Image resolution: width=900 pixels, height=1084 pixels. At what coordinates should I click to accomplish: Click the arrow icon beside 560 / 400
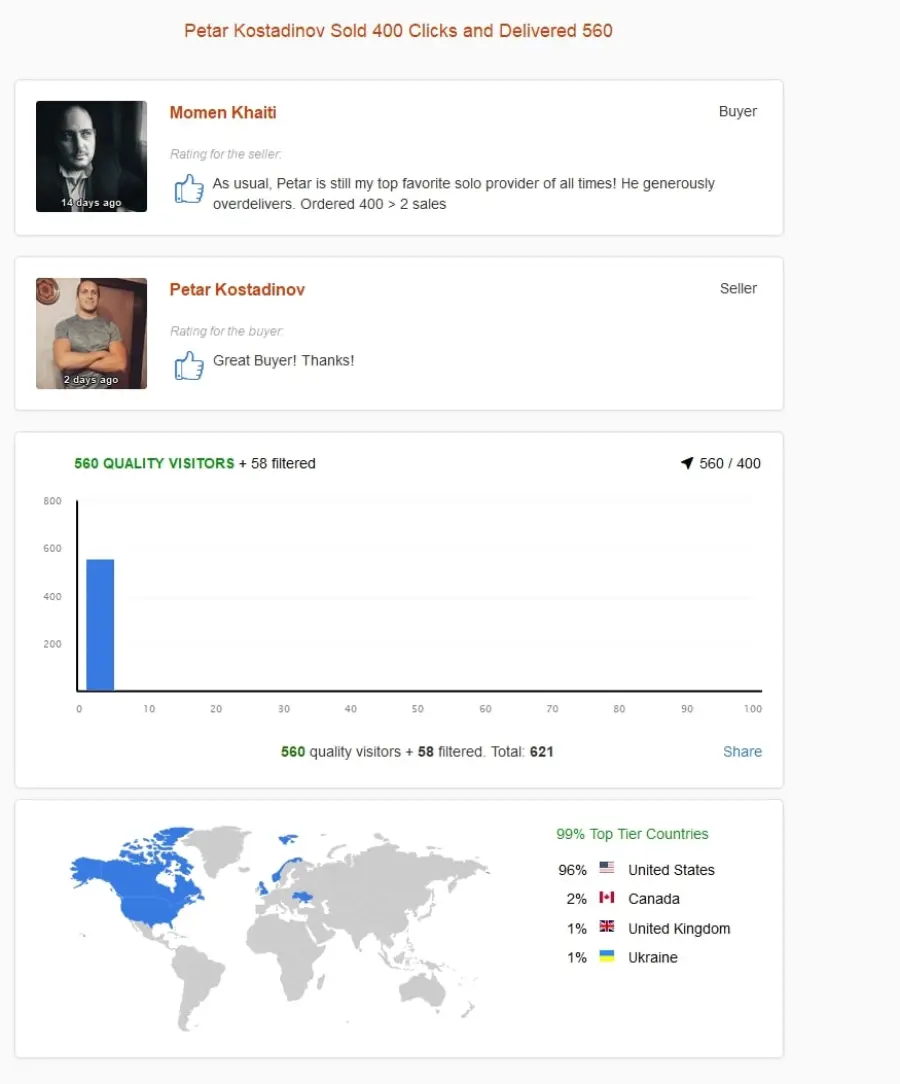click(687, 462)
